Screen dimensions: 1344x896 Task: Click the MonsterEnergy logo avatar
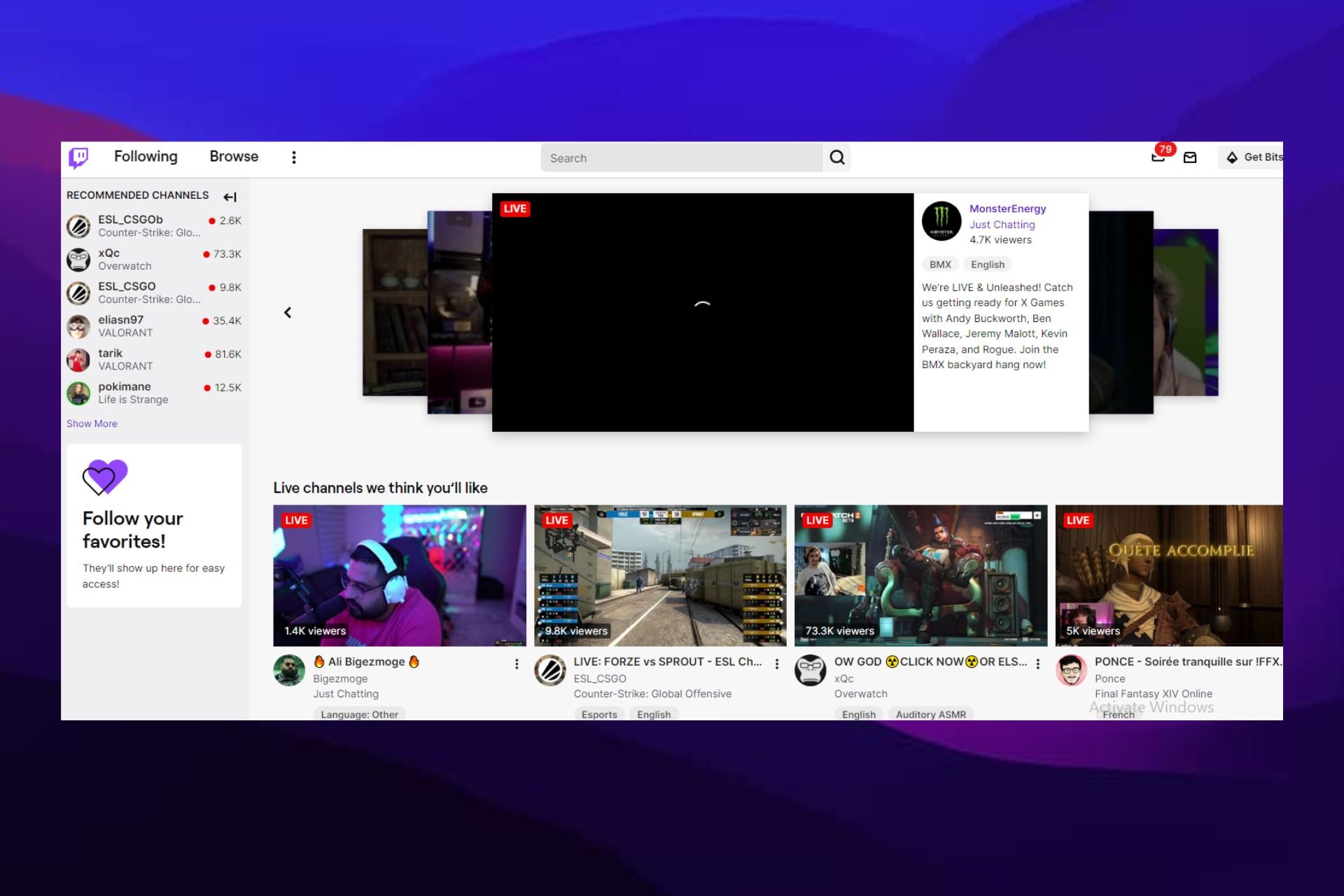[941, 221]
